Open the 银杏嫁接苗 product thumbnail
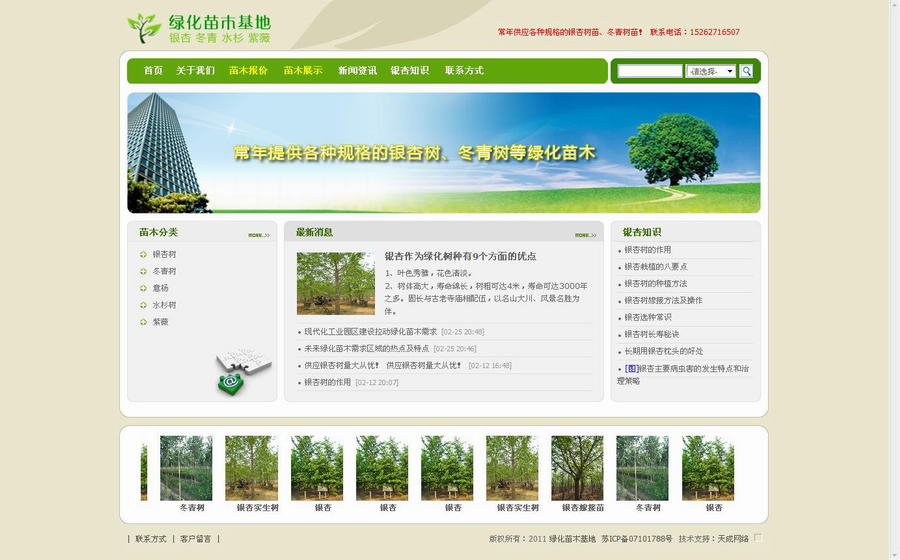The height and width of the screenshot is (560, 900). pyautogui.click(x=577, y=468)
